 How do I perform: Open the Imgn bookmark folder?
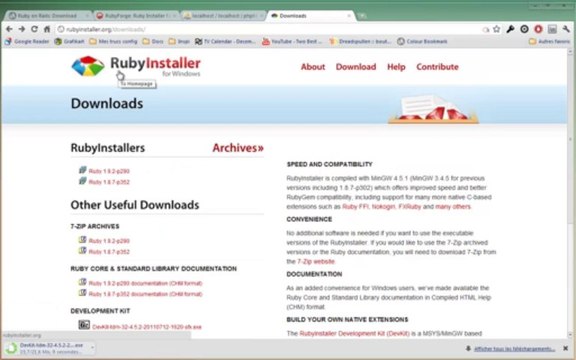pos(179,42)
